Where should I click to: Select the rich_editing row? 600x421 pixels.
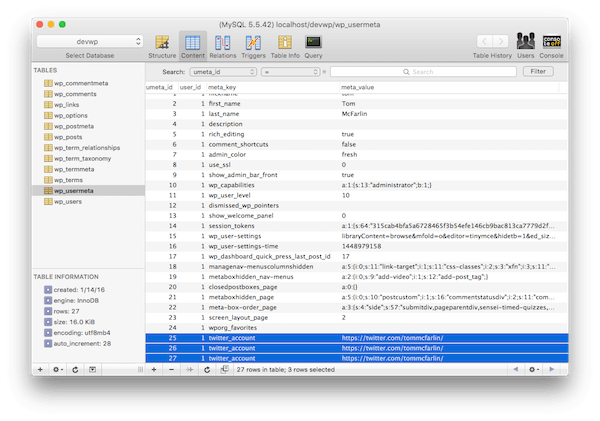click(356, 134)
